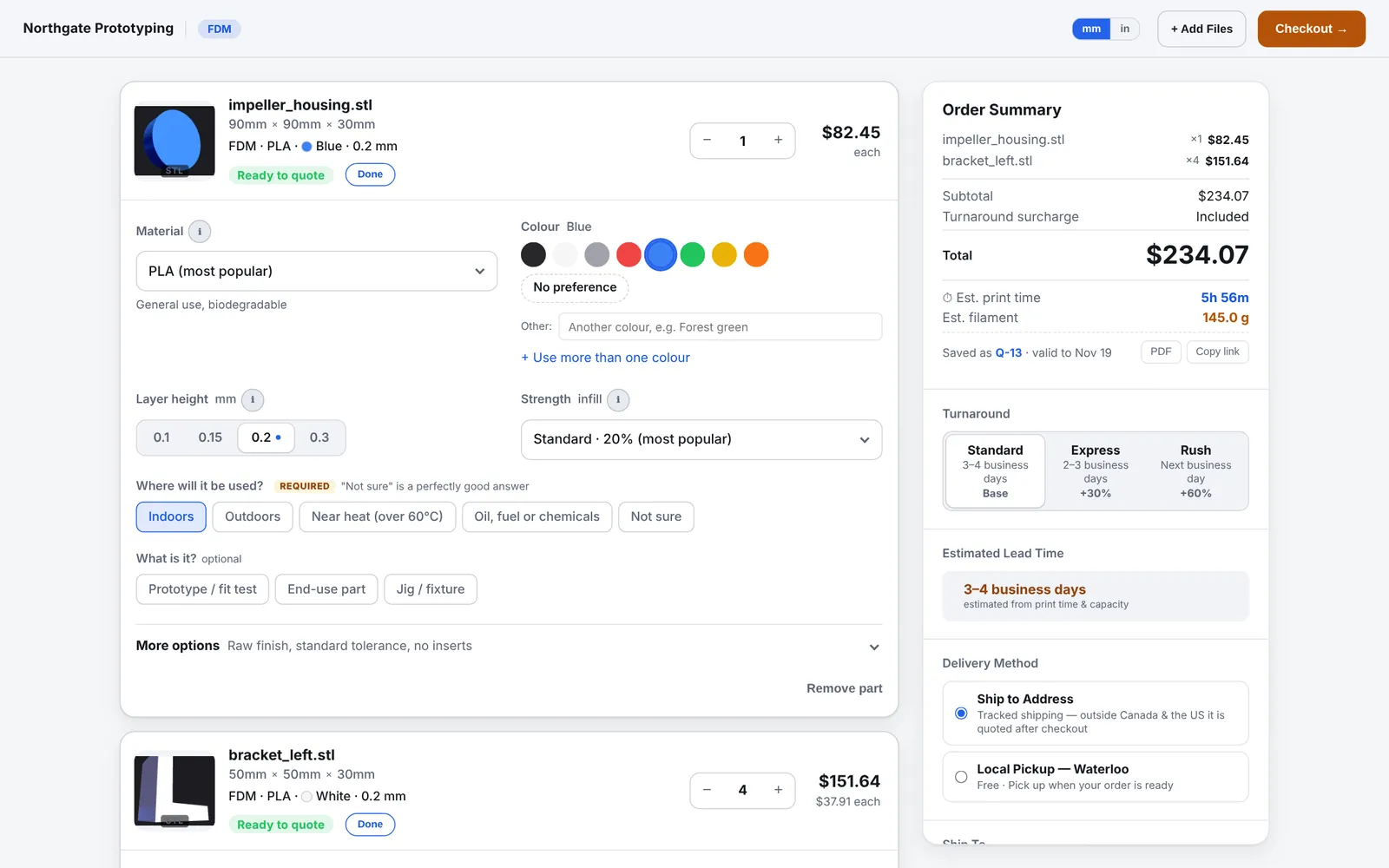This screenshot has width=1389, height=868.
Task: Set layer height to 0.3
Action: [319, 437]
